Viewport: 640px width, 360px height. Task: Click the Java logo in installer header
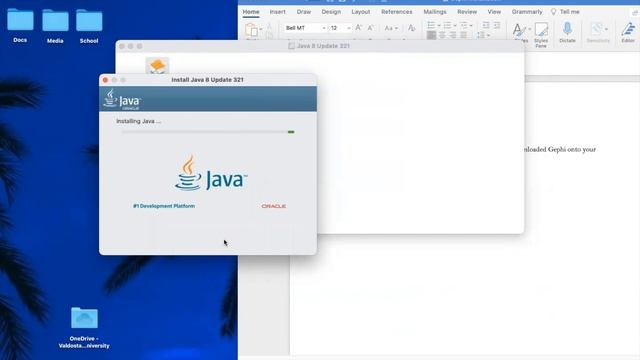(122, 99)
